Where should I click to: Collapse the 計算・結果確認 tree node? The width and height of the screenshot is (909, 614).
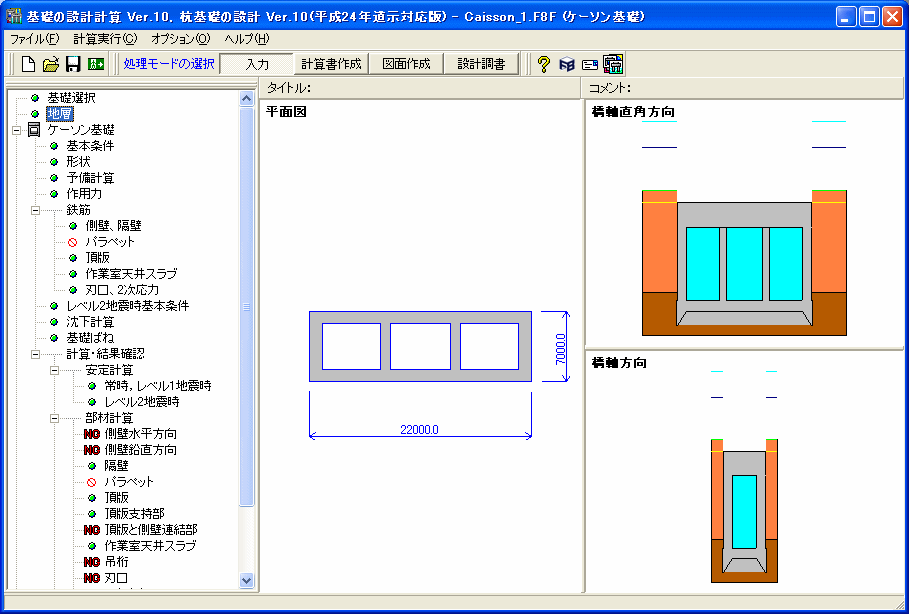pyautogui.click(x=35, y=354)
